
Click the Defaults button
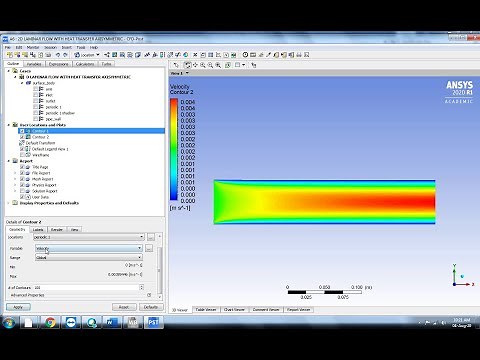[151, 307]
